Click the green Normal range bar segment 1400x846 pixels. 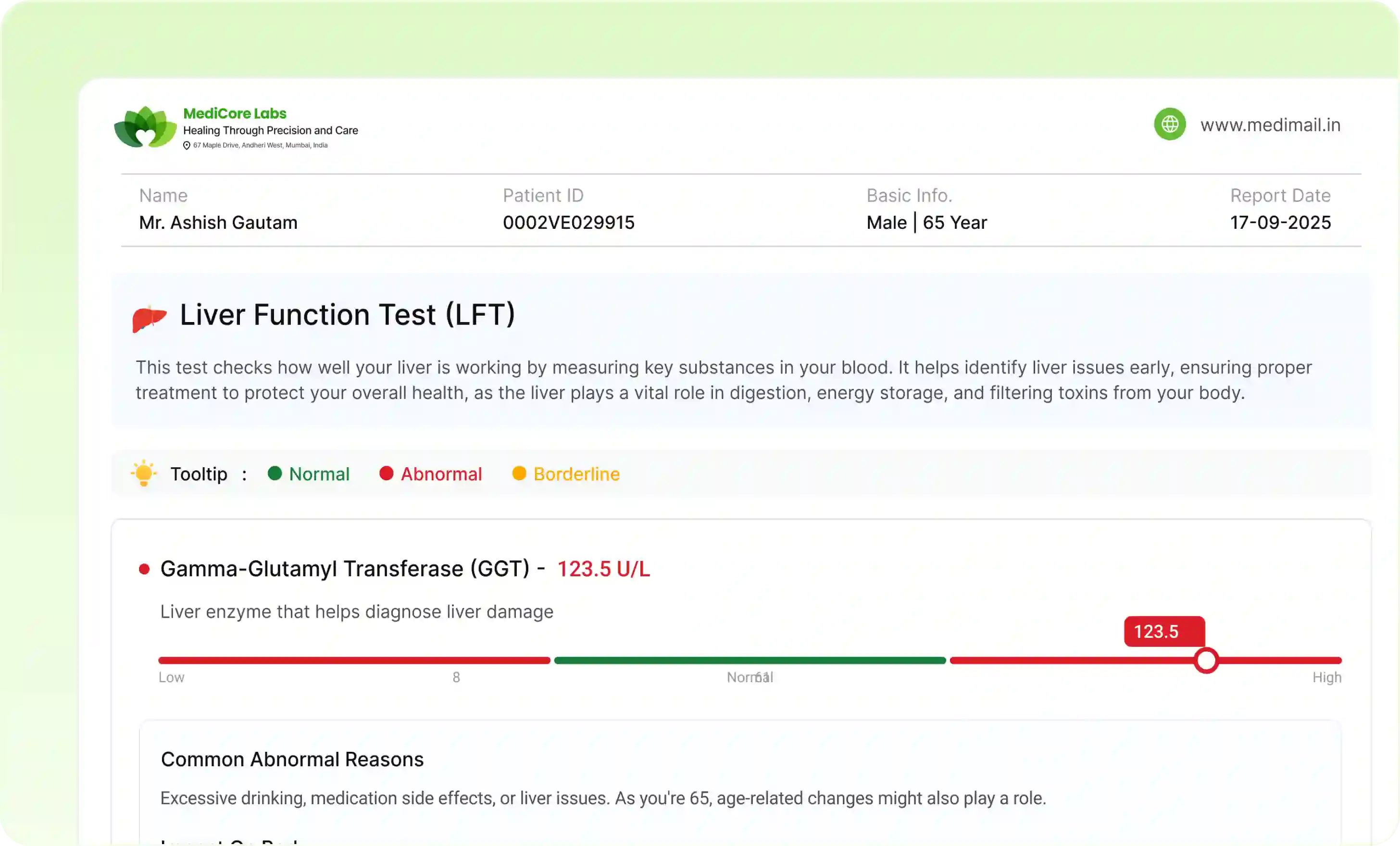click(750, 660)
